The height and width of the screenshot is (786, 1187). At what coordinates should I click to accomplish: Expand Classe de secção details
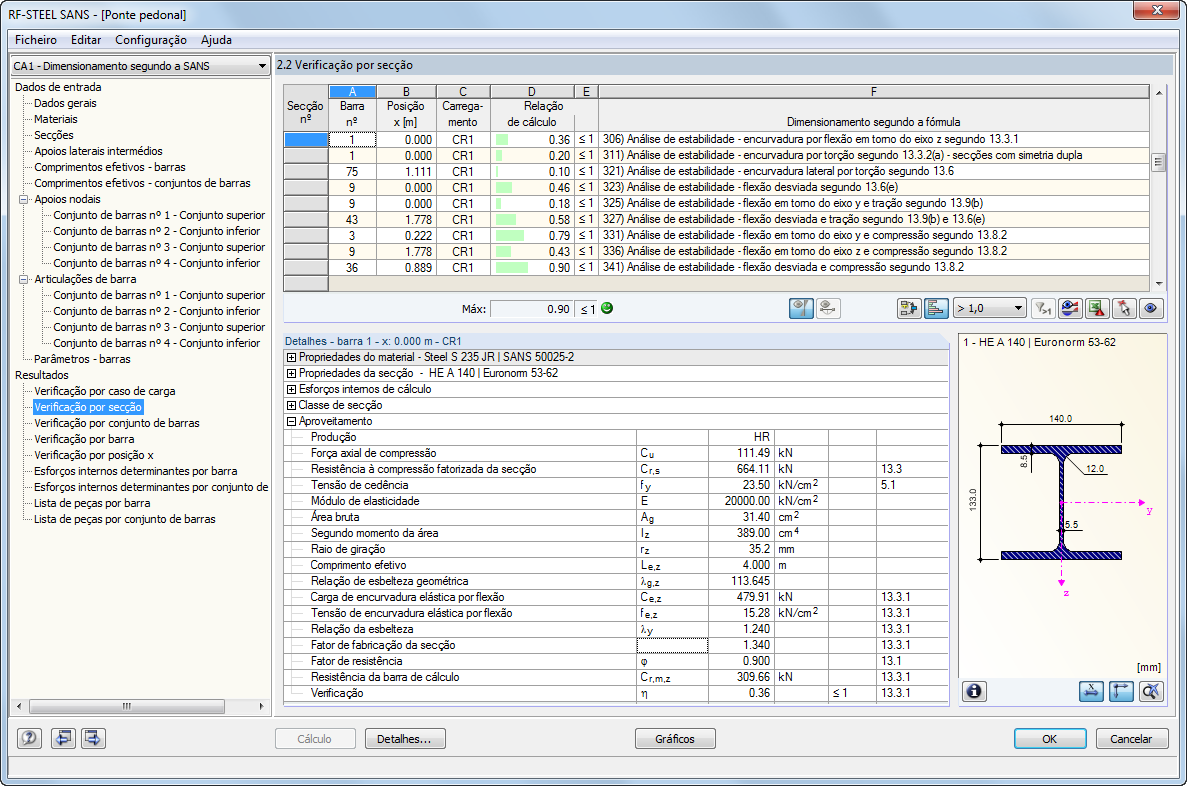click(x=291, y=405)
